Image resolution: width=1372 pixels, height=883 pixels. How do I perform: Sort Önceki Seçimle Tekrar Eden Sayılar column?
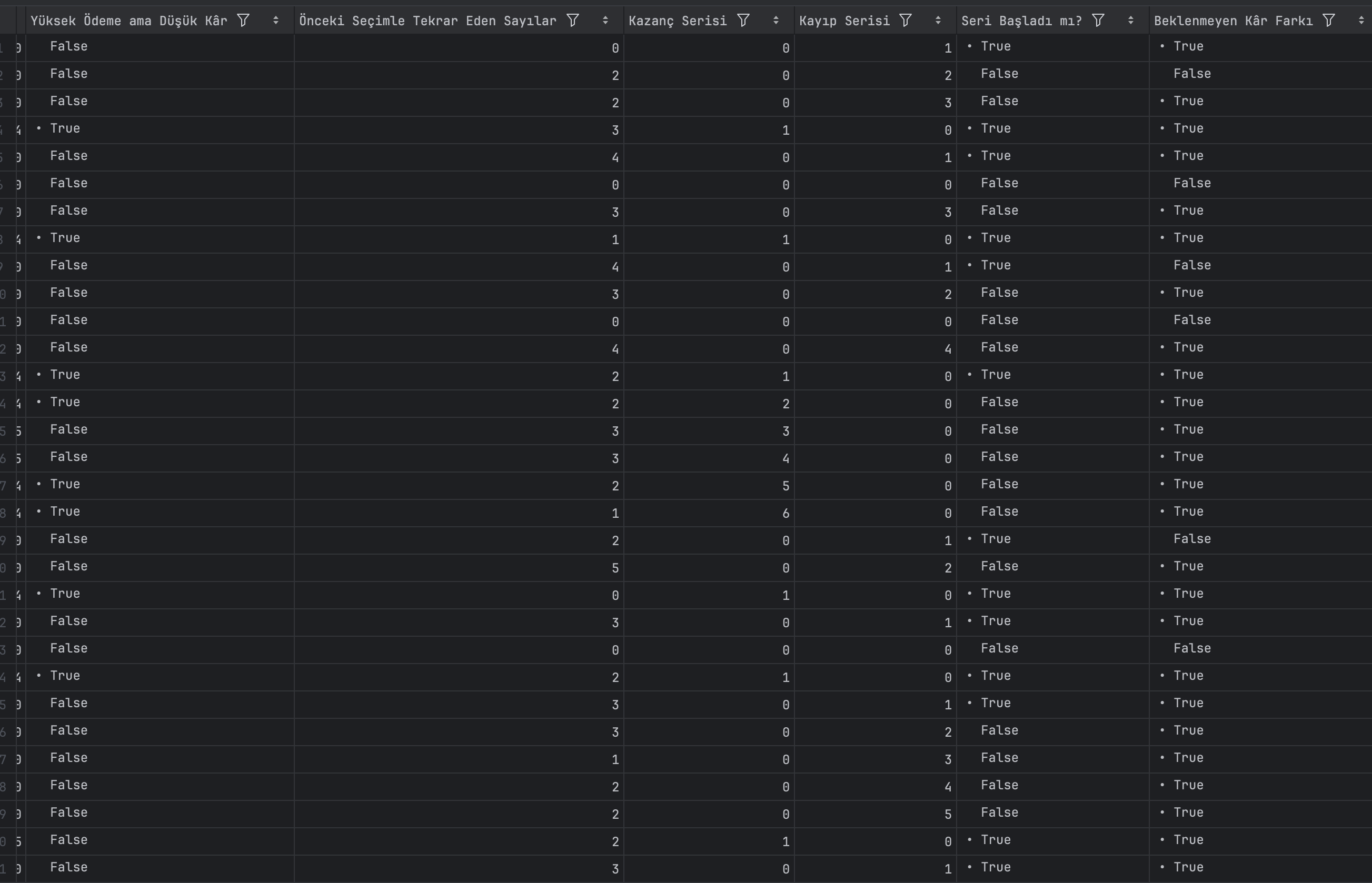pyautogui.click(x=605, y=21)
